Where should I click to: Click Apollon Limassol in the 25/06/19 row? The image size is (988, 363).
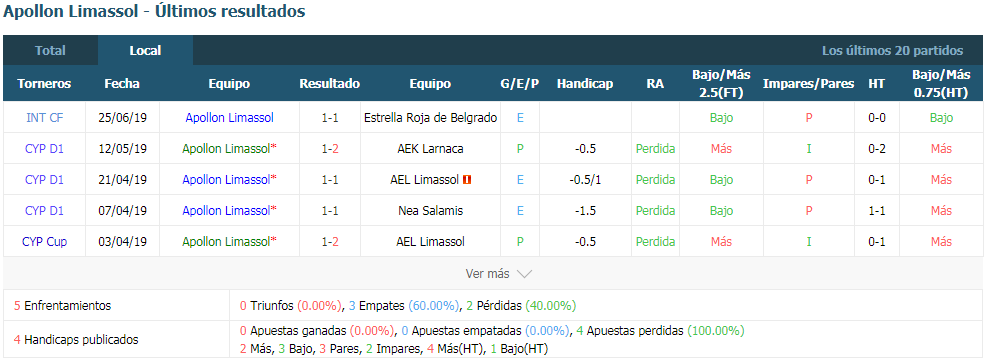click(229, 117)
